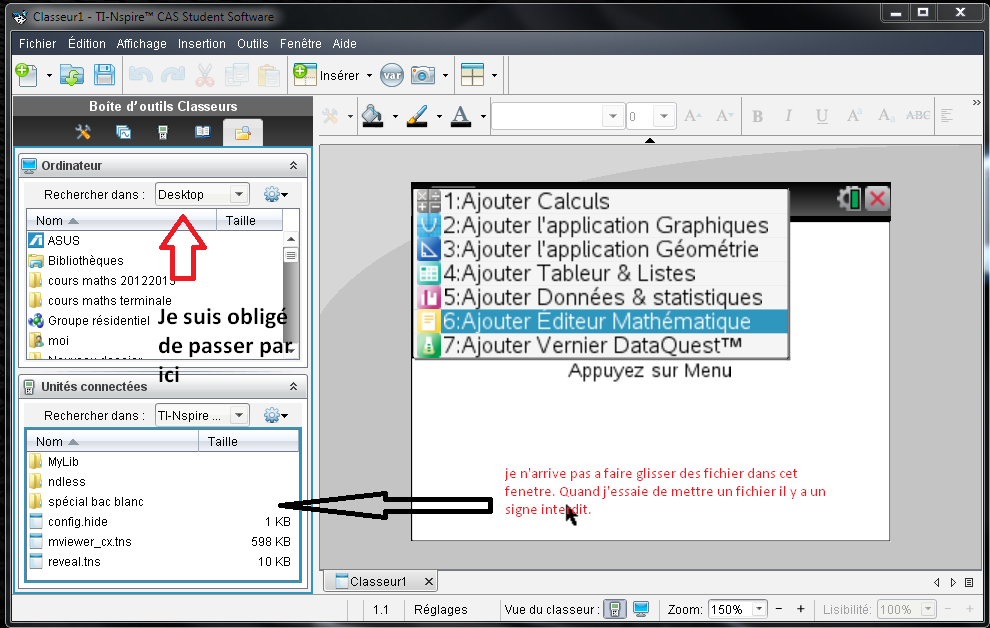Click the line color pen icon
The image size is (990, 628).
(x=417, y=116)
